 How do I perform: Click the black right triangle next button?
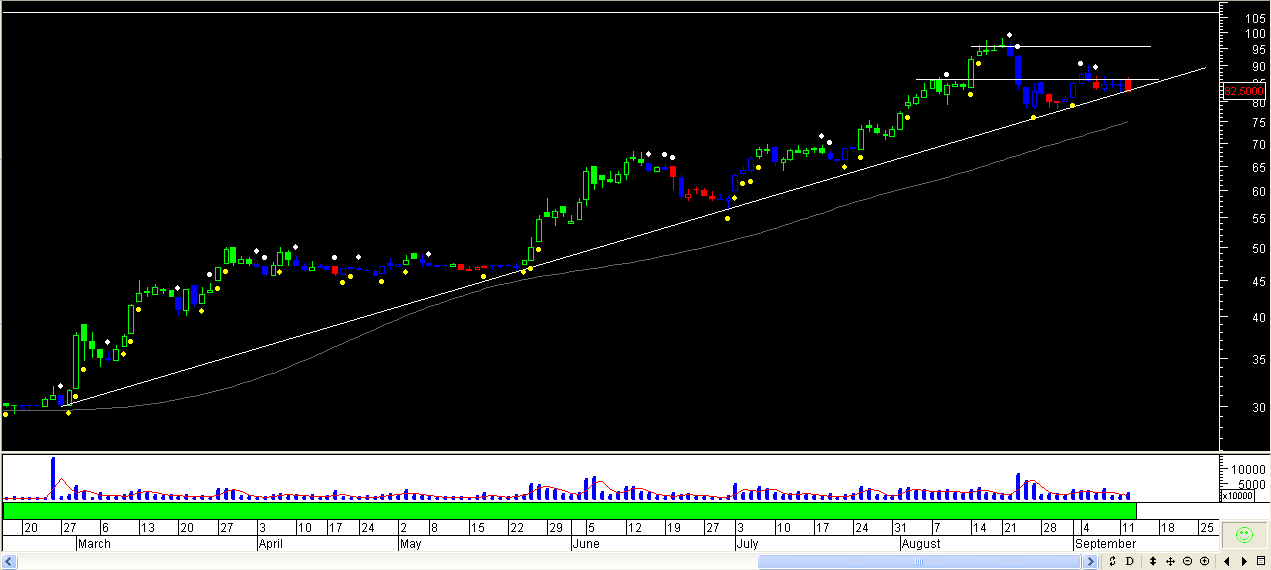point(1244,561)
